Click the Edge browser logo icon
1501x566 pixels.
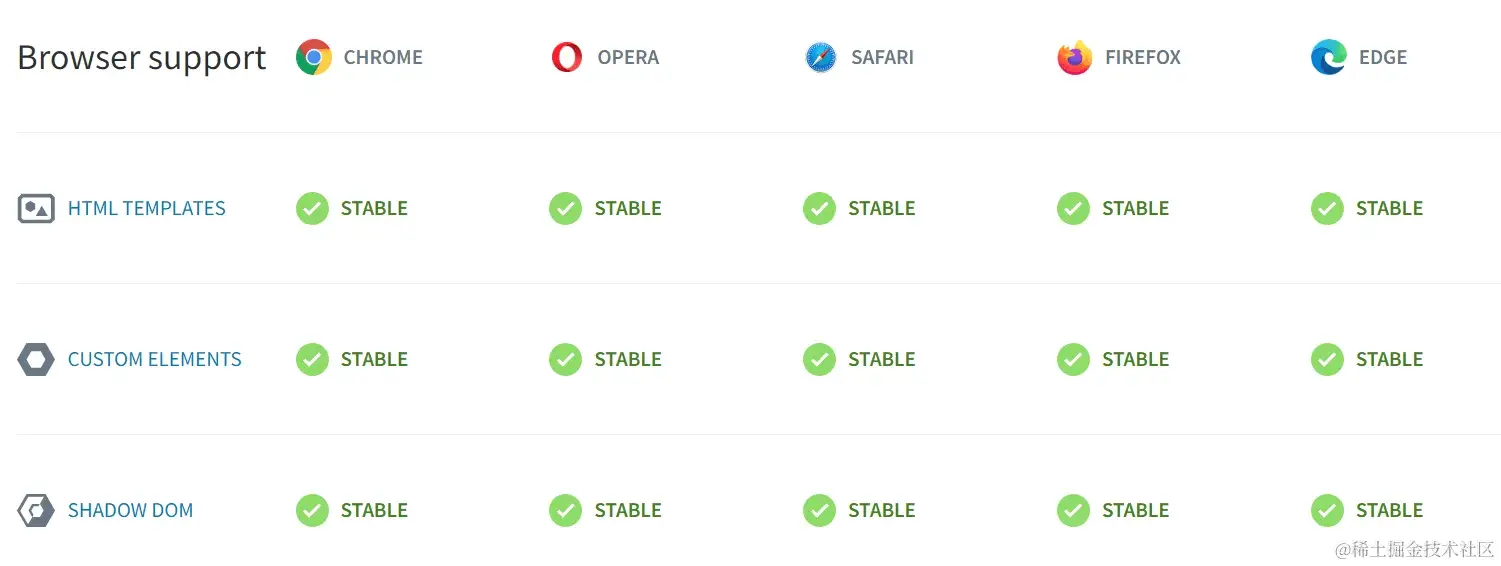pyautogui.click(x=1328, y=58)
